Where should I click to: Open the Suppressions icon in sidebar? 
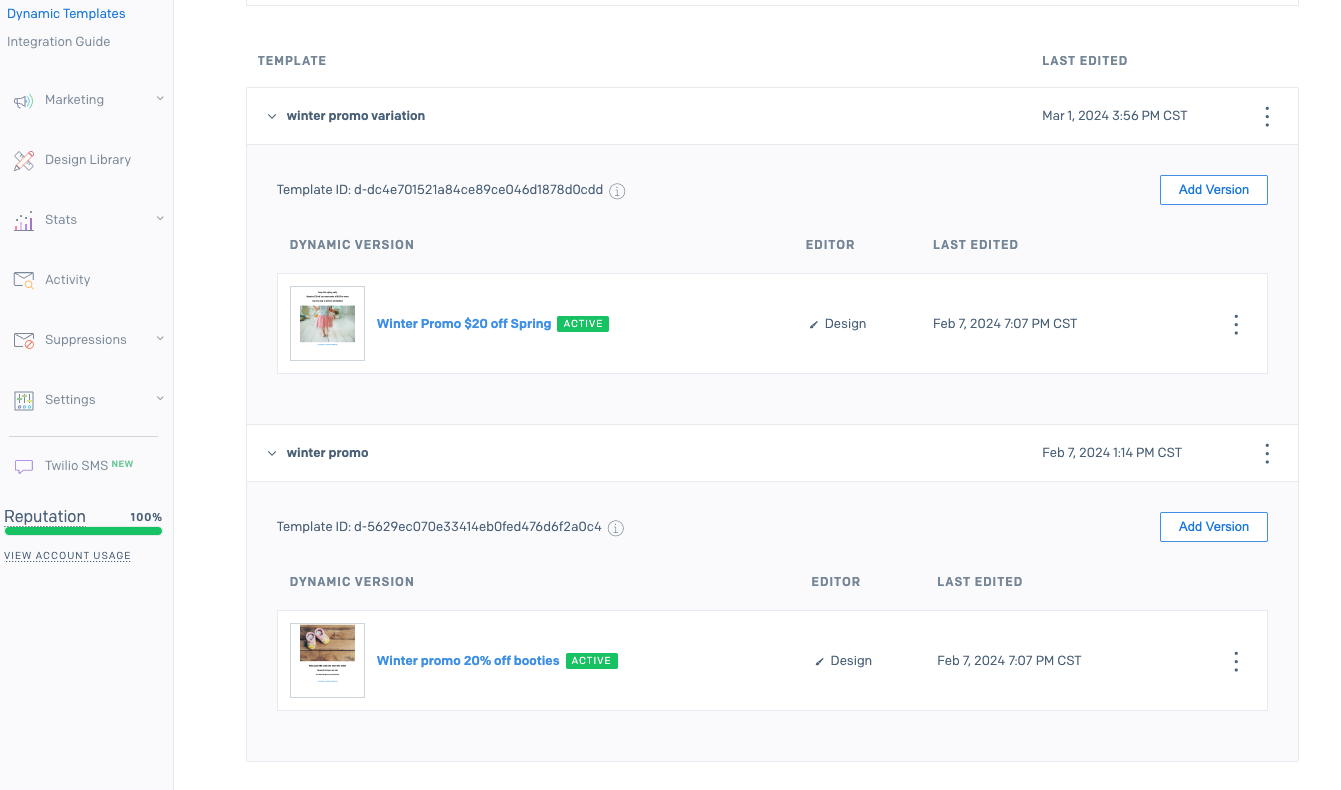coord(24,339)
